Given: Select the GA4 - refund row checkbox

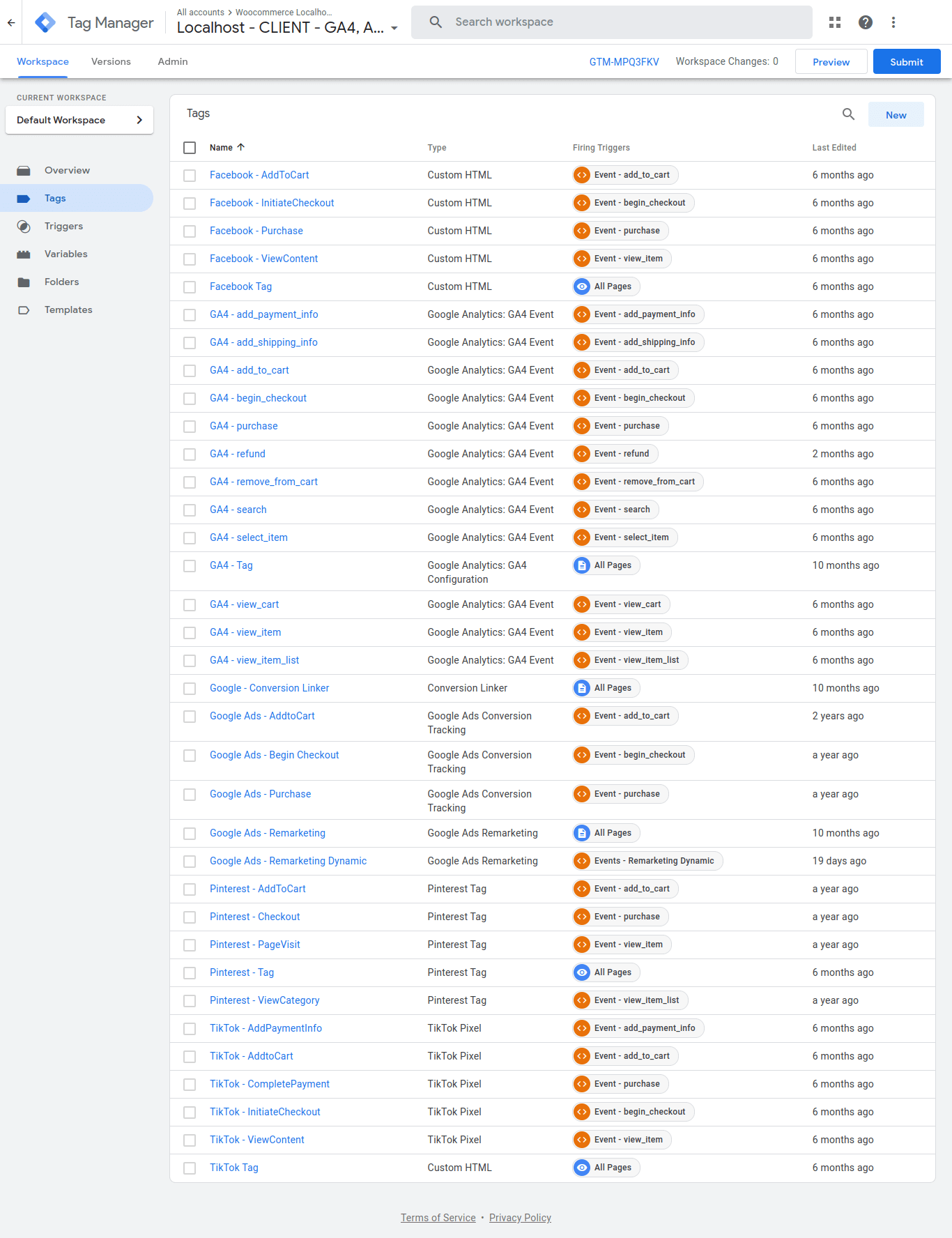Looking at the screenshot, I should tap(190, 454).
